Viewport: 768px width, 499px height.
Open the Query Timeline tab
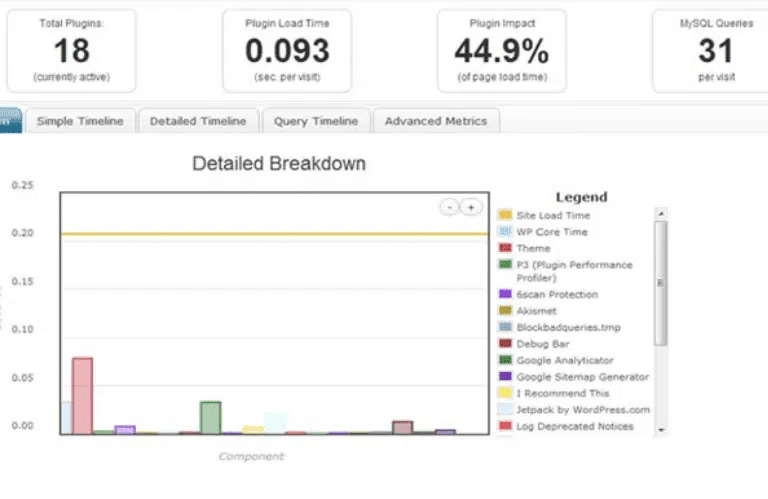pyautogui.click(x=315, y=121)
